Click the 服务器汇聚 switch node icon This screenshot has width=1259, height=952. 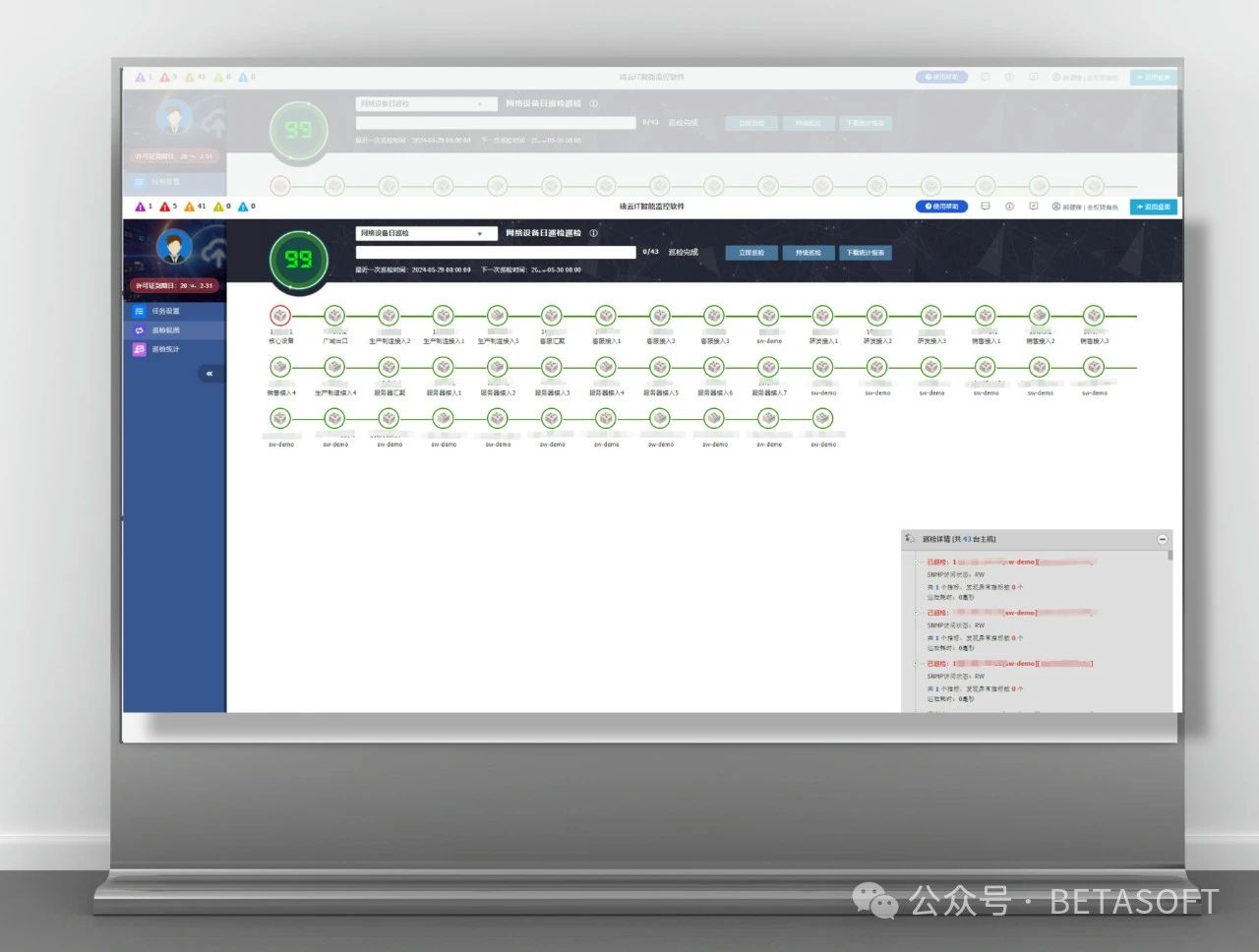[390, 367]
